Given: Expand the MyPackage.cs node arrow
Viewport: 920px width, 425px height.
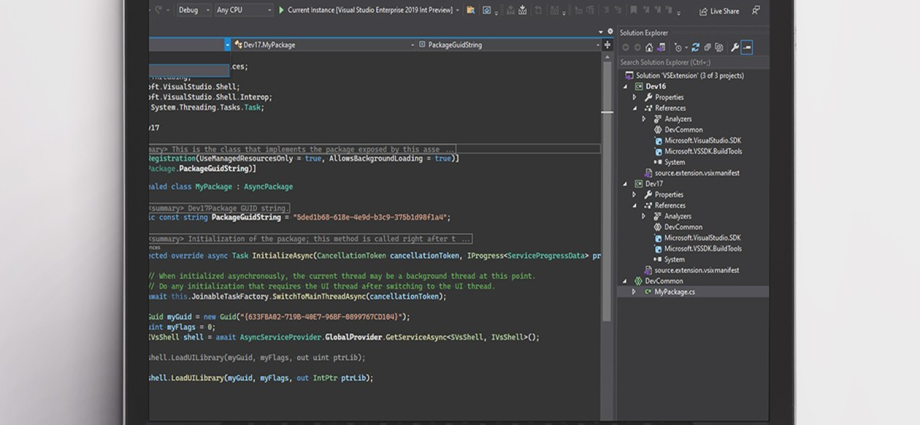Looking at the screenshot, I should point(634,292).
